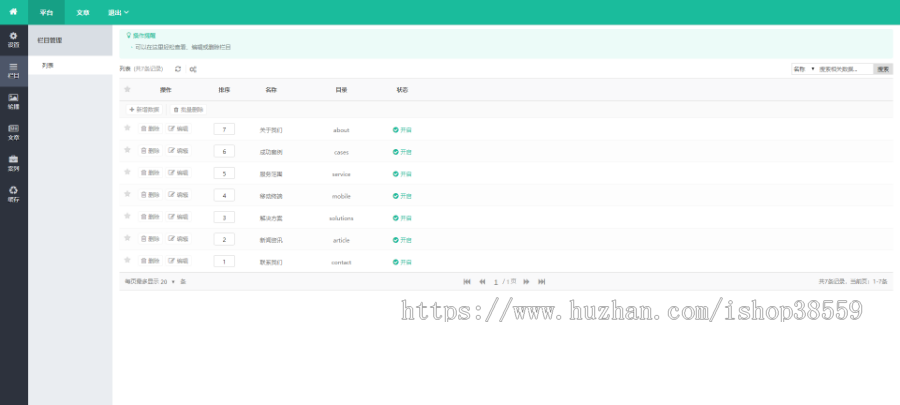
Task: Open the per-page count dropdown showing 20
Action: tap(168, 282)
